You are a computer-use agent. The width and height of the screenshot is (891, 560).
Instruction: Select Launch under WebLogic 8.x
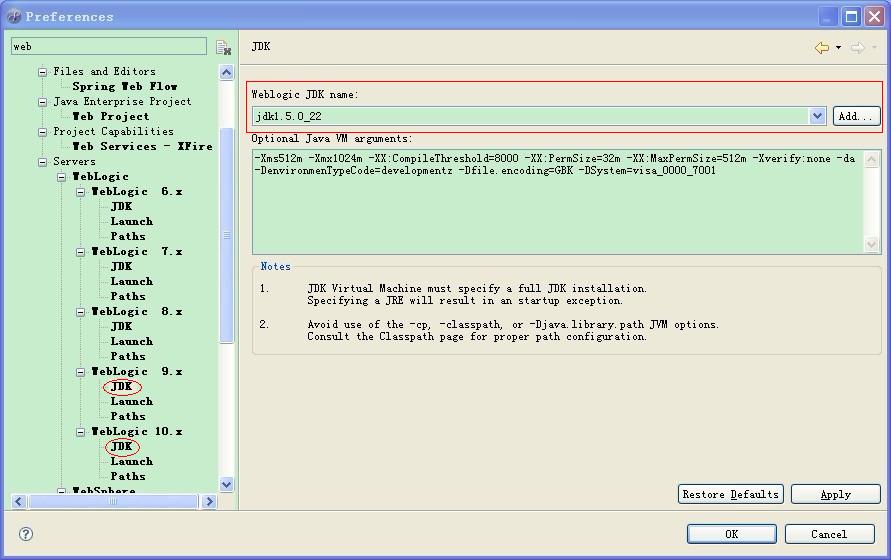tap(132, 342)
